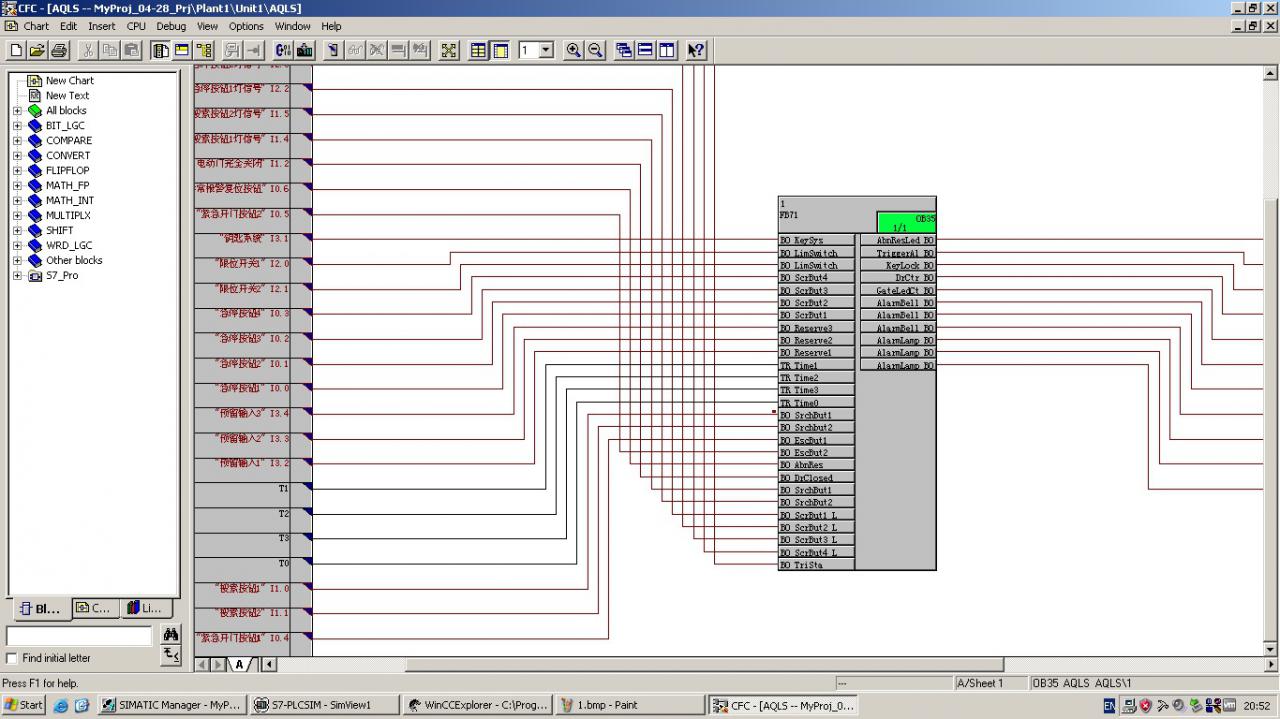Screen dimensions: 1280x719
Task: Click the Copy toolbar icon
Action: pos(110,50)
